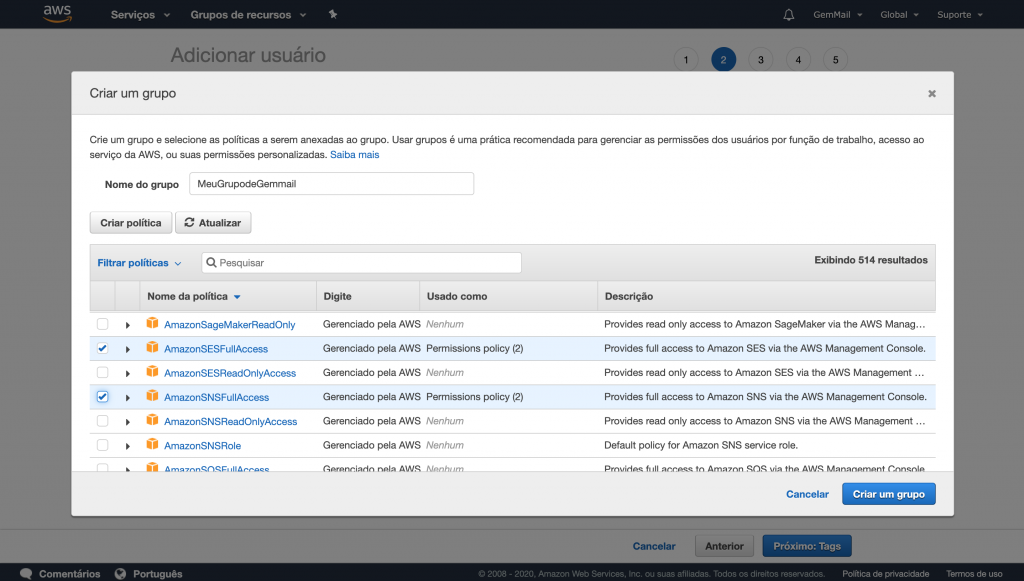The image size is (1024, 581).
Task: Go to wizard step 3
Action: 761,59
